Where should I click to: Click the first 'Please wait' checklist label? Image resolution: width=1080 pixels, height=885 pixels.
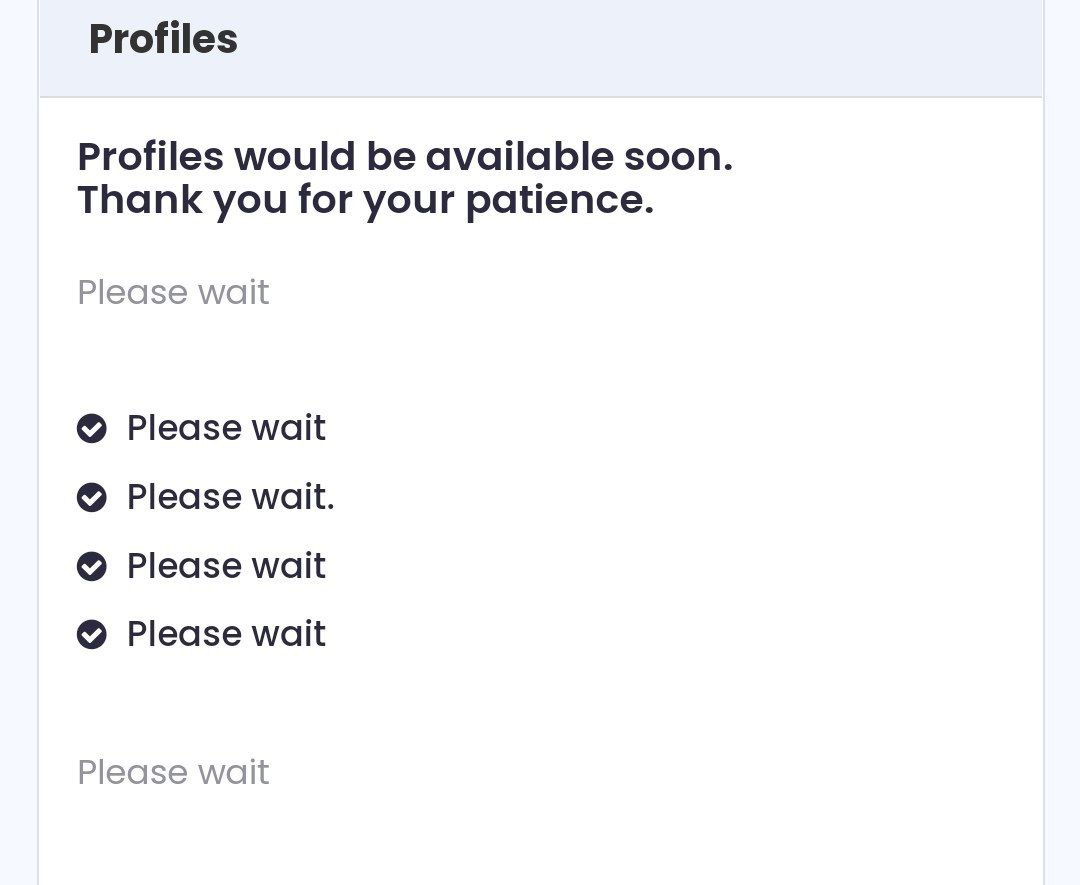point(226,428)
